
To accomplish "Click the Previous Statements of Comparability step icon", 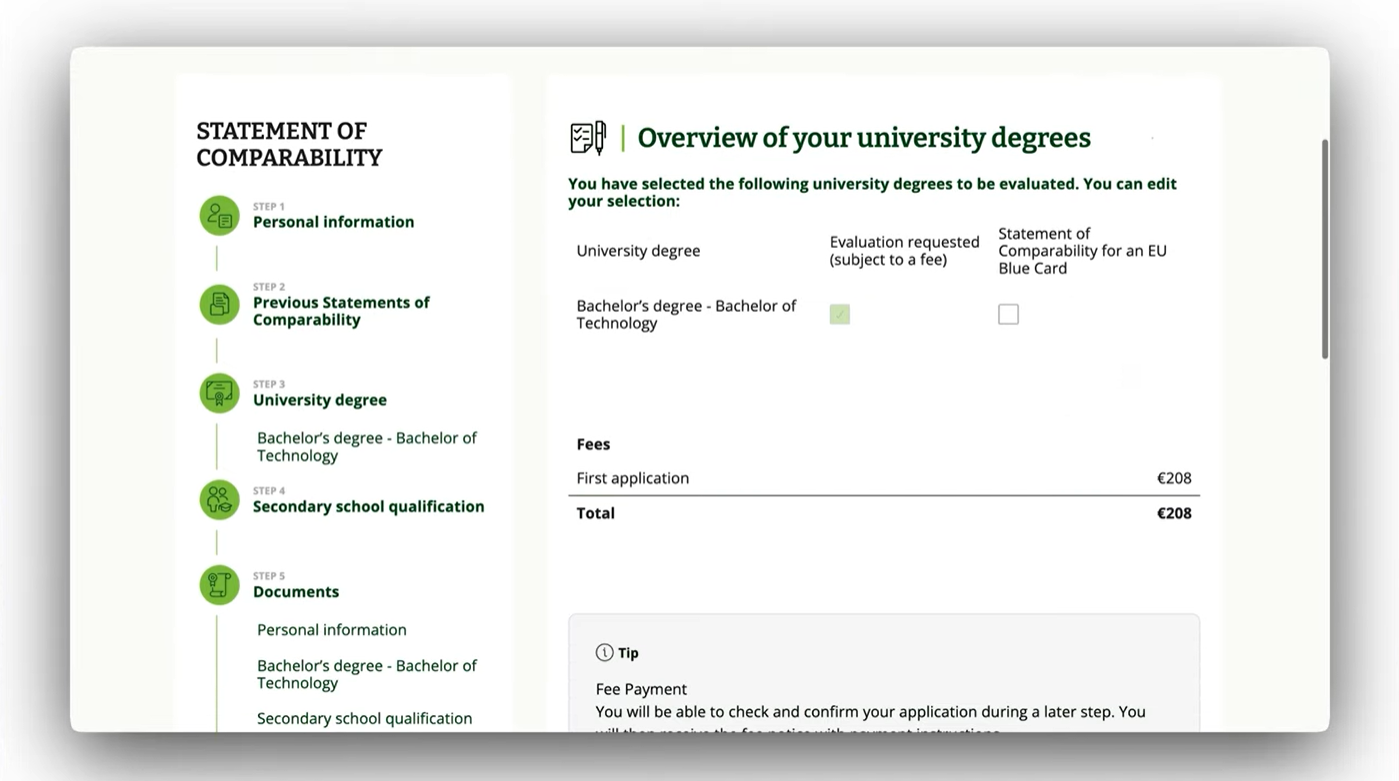I will coord(219,304).
